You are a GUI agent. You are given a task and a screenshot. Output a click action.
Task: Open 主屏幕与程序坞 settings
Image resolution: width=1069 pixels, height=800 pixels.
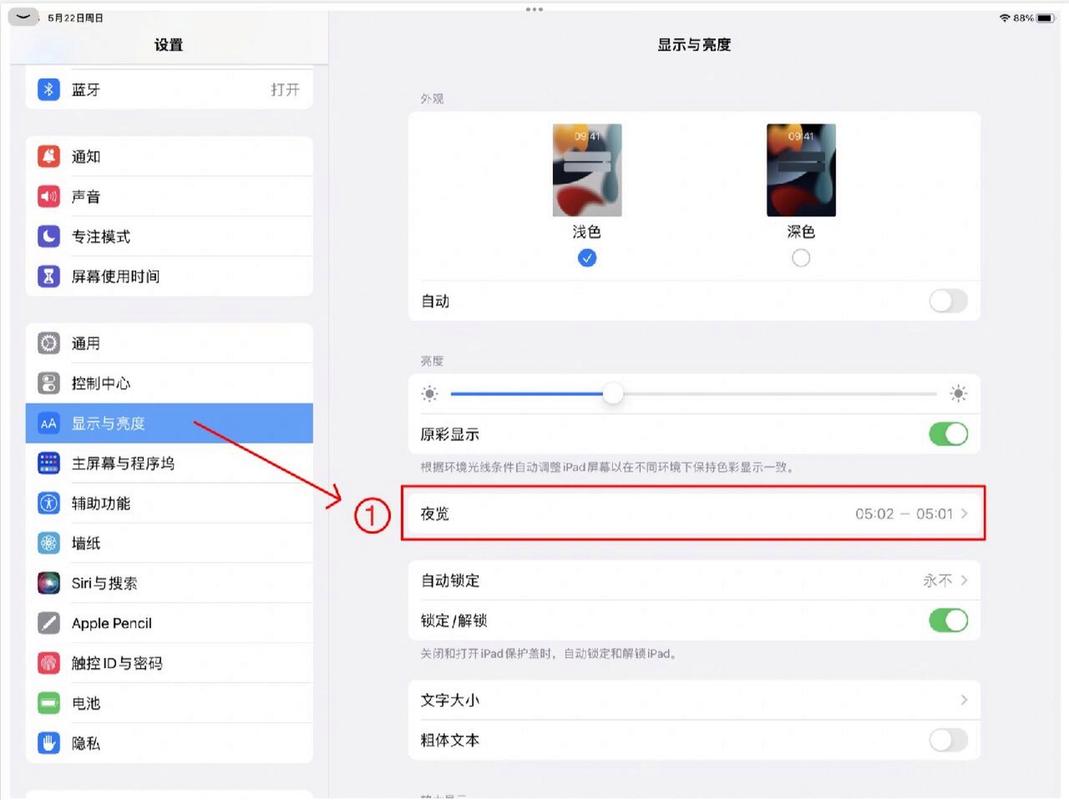click(169, 463)
